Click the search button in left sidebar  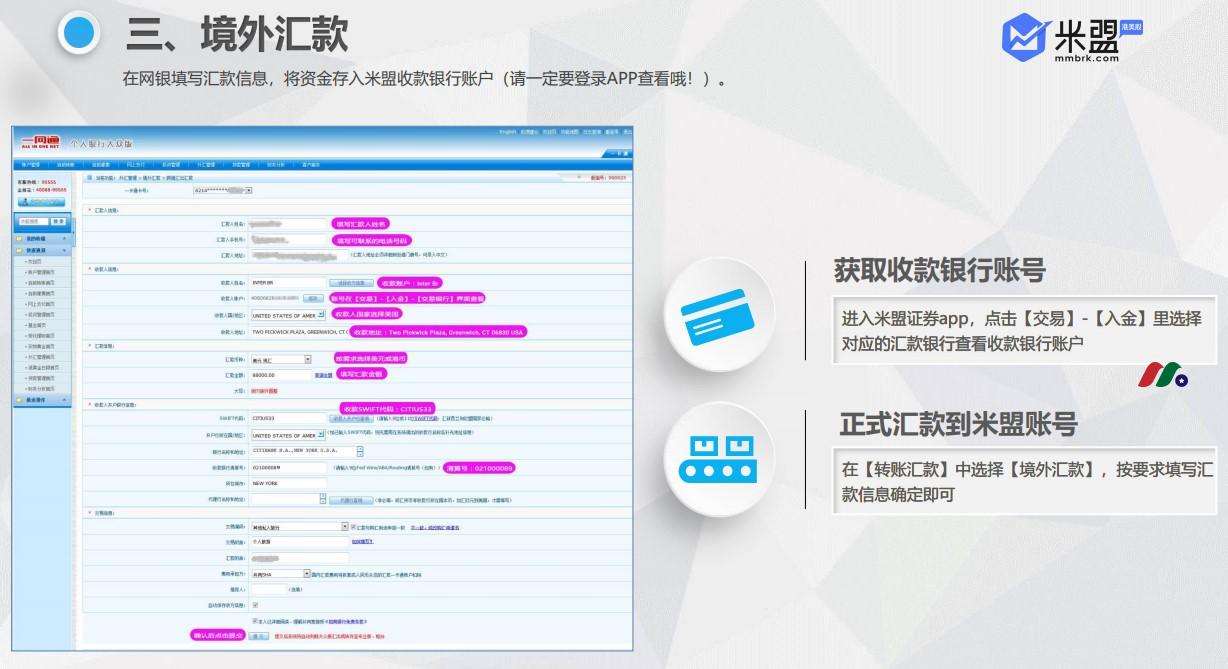point(58,221)
